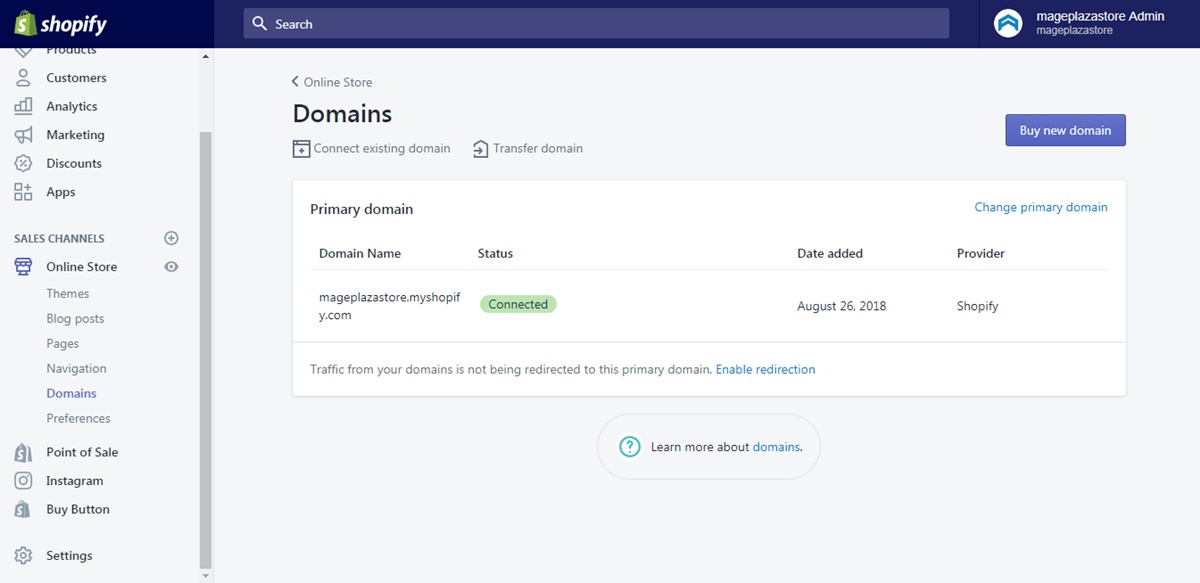The image size is (1200, 583).
Task: Open the mageplazastore Admin account menu
Action: (x=1089, y=24)
